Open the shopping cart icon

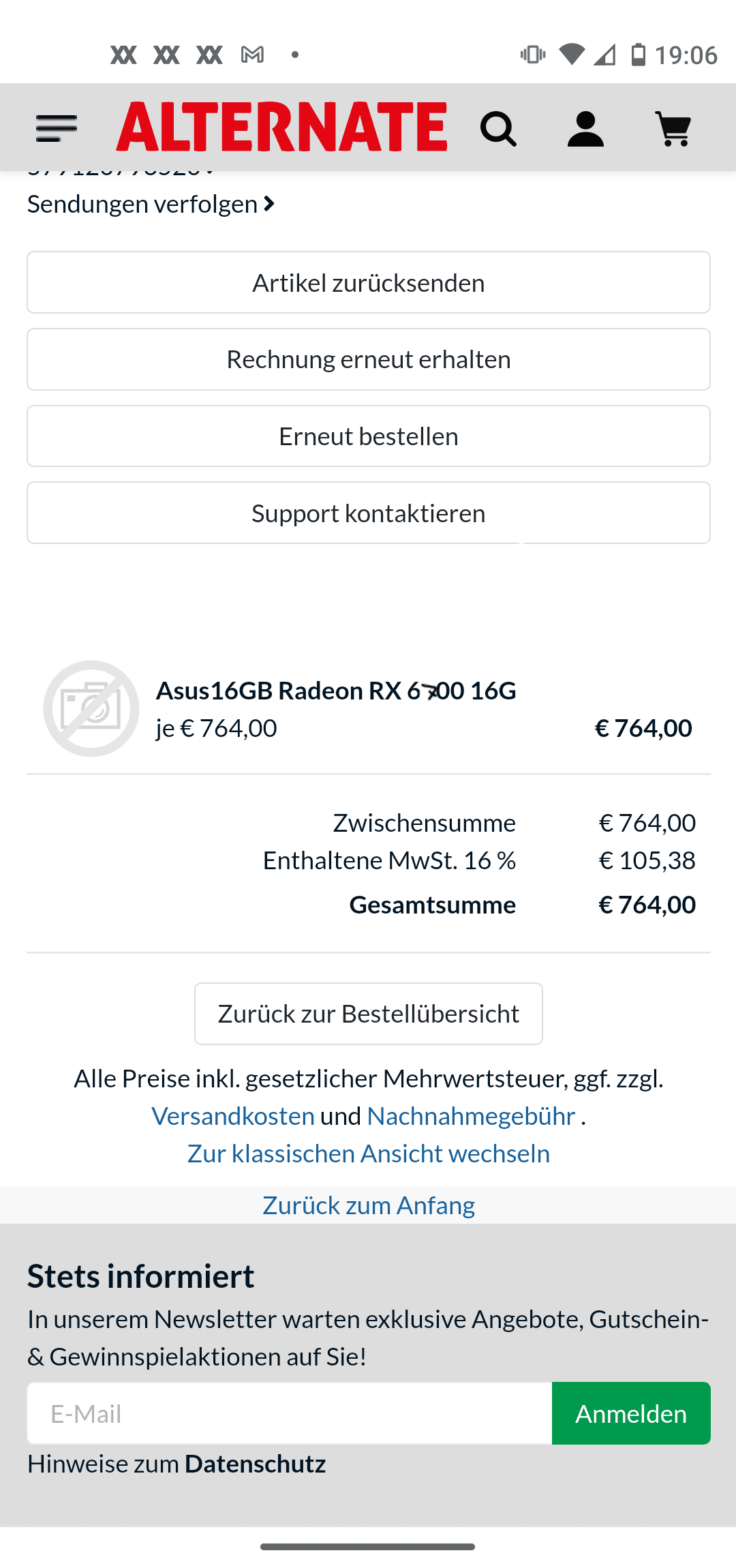[673, 129]
